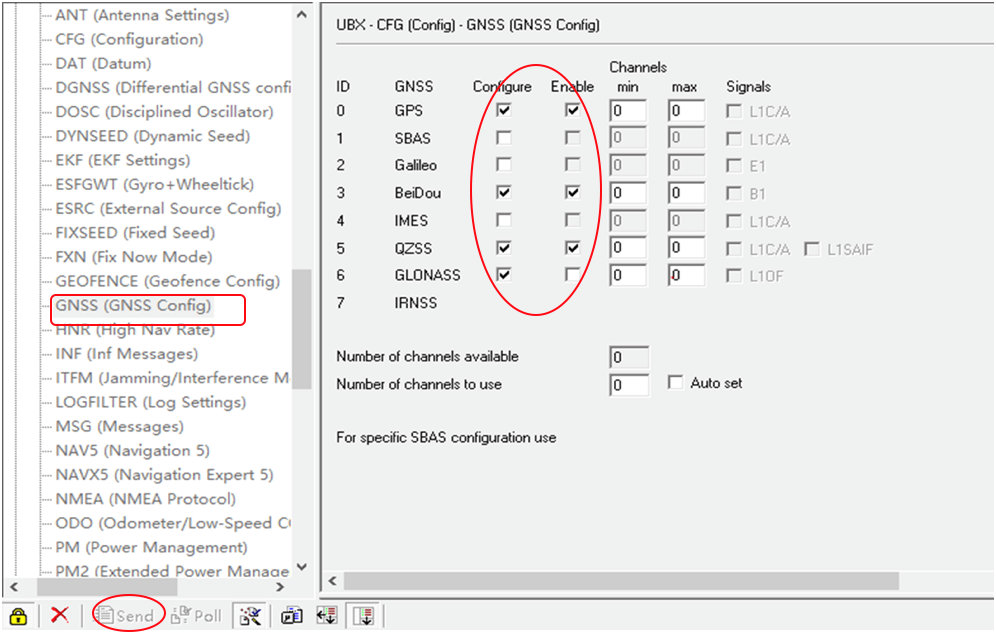Click the rightmost load-configuration toolbar icon
Image resolution: width=996 pixels, height=636 pixels.
(362, 615)
